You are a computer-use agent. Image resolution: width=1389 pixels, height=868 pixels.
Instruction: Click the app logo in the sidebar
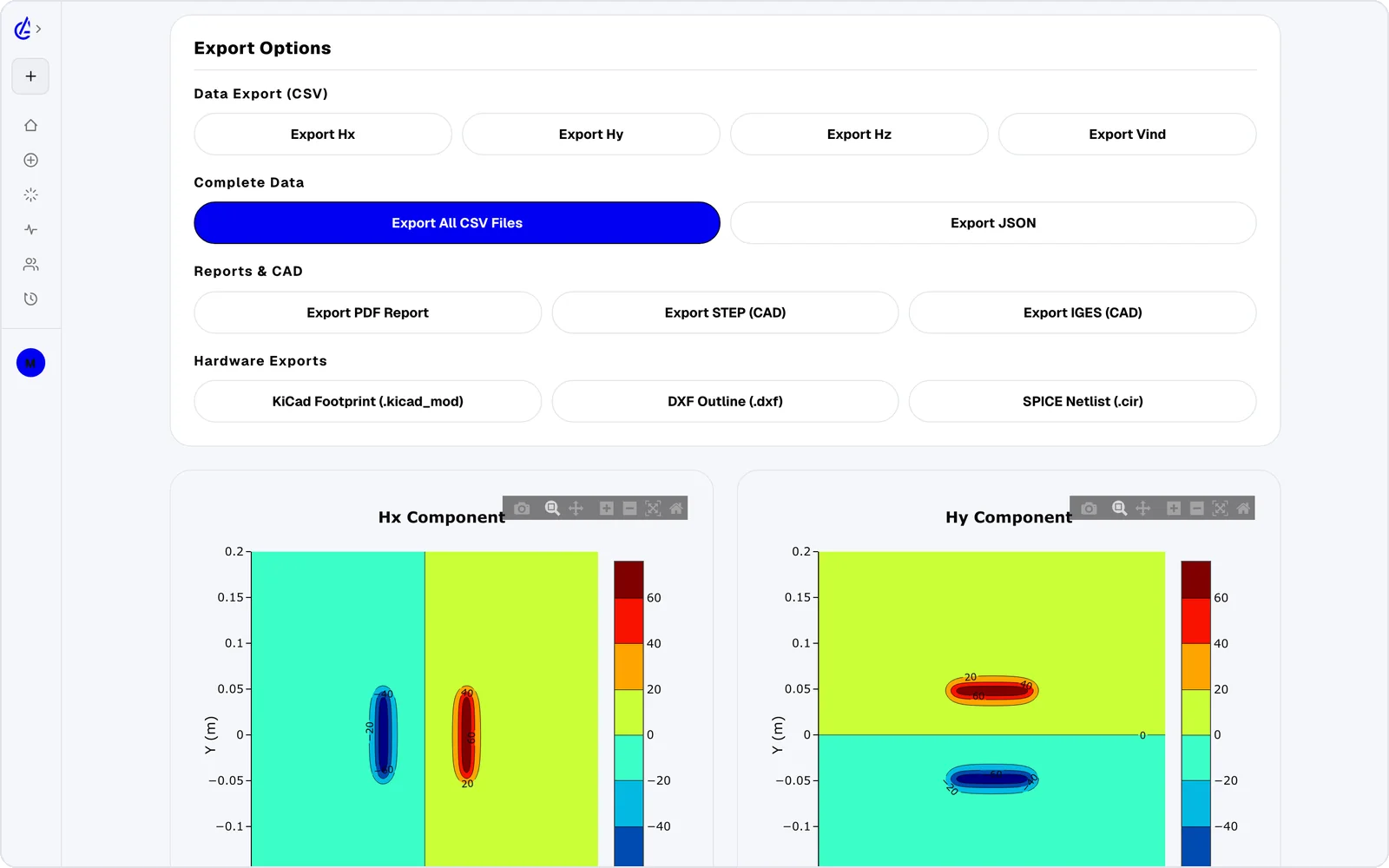[23, 29]
